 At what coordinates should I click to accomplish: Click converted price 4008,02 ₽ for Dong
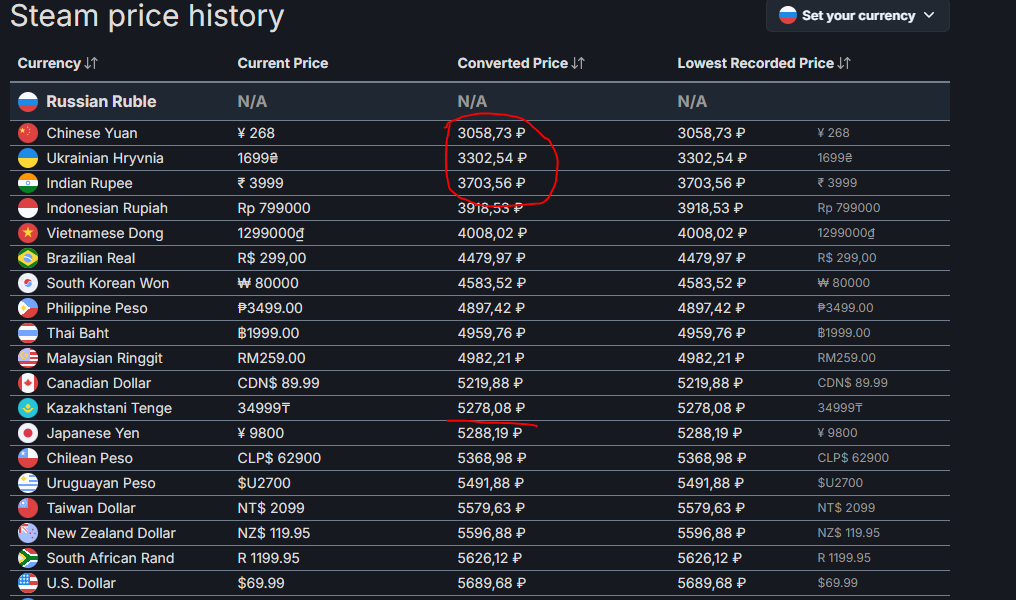point(492,233)
